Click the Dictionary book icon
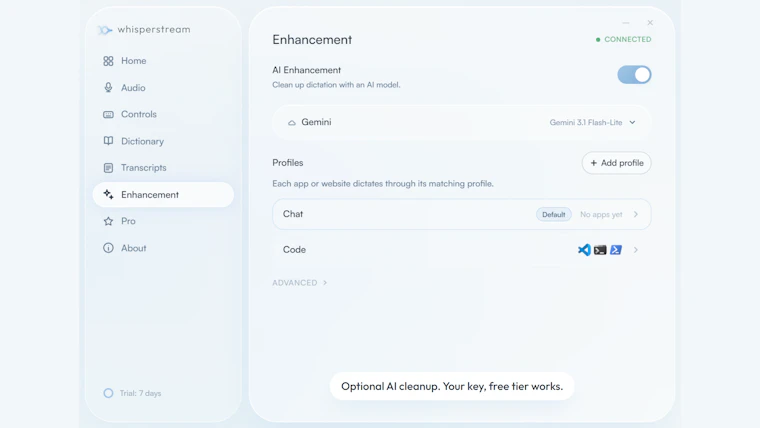Viewport: 760px width, 428px height. coord(108,141)
